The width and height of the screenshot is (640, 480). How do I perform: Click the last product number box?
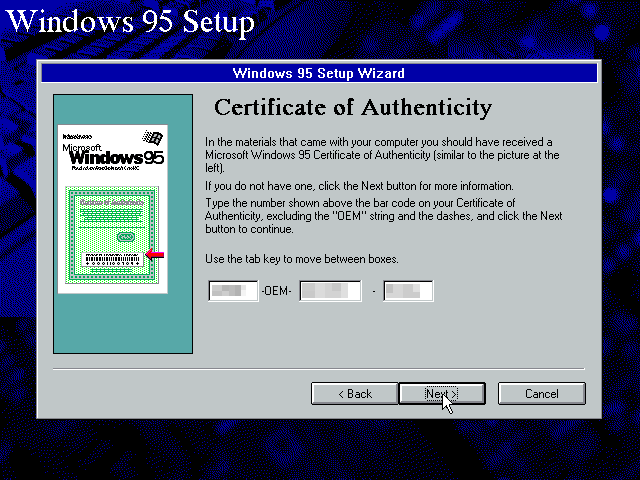408,291
